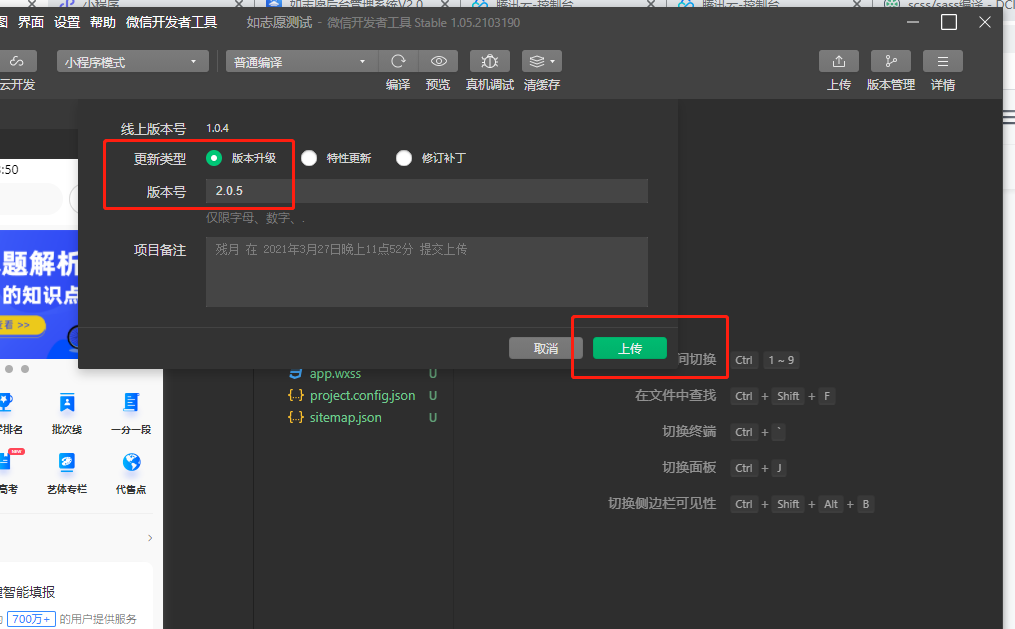Viewport: 1015px width, 629px height.
Task: Expand the 清缓存 dropdown arrow
Action: [553, 61]
